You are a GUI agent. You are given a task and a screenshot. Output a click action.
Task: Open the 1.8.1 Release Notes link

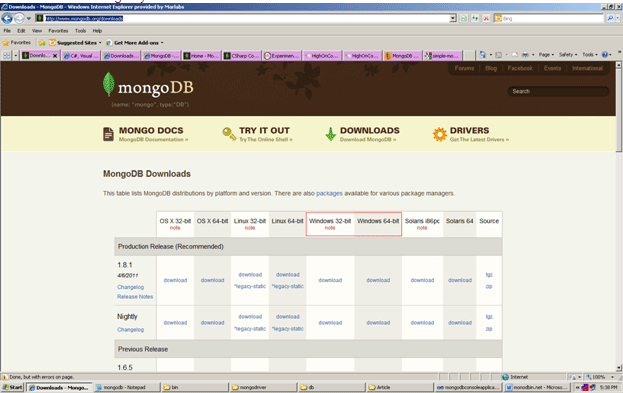pos(135,297)
